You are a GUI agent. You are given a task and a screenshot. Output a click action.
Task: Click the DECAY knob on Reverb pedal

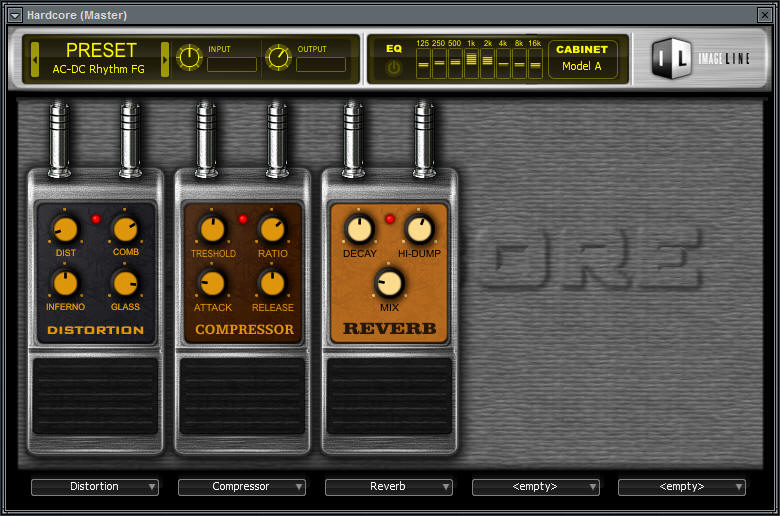pyautogui.click(x=359, y=230)
